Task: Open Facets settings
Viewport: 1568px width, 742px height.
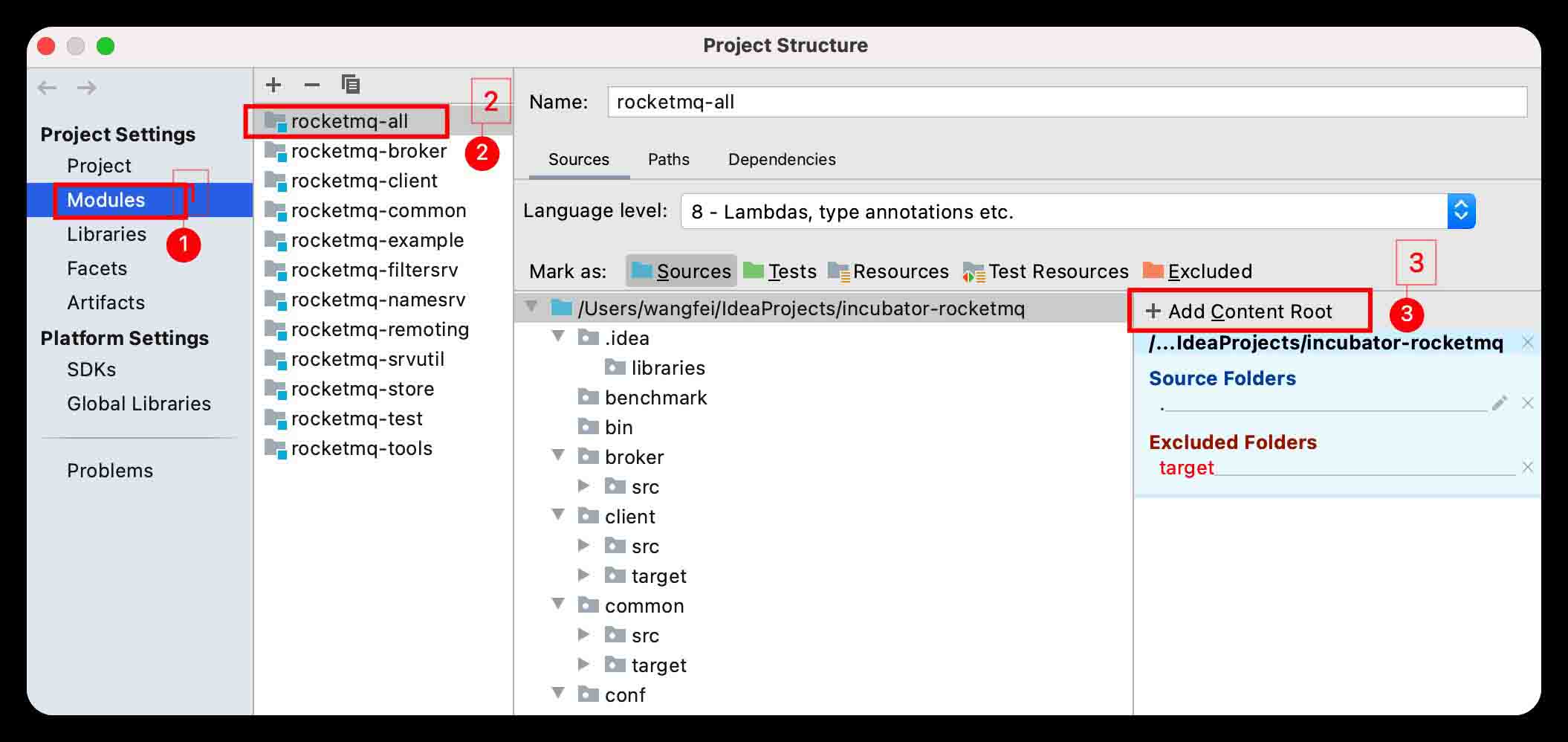Action: (x=97, y=268)
